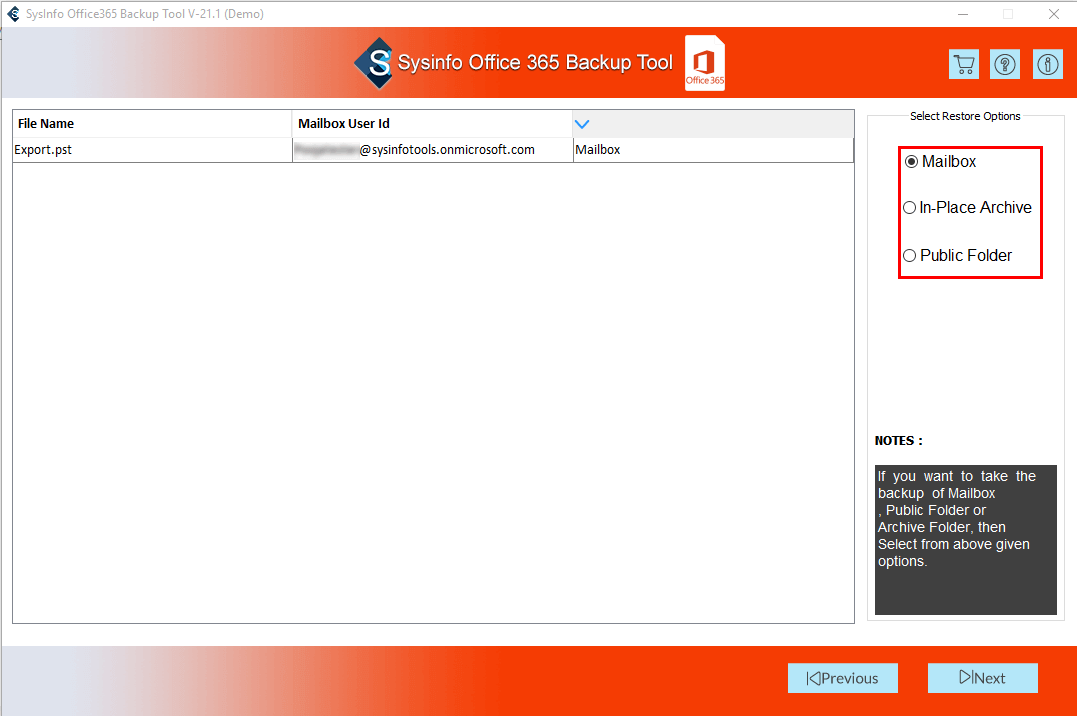Open the shopping cart purchase icon
The image size is (1077, 716).
(964, 65)
